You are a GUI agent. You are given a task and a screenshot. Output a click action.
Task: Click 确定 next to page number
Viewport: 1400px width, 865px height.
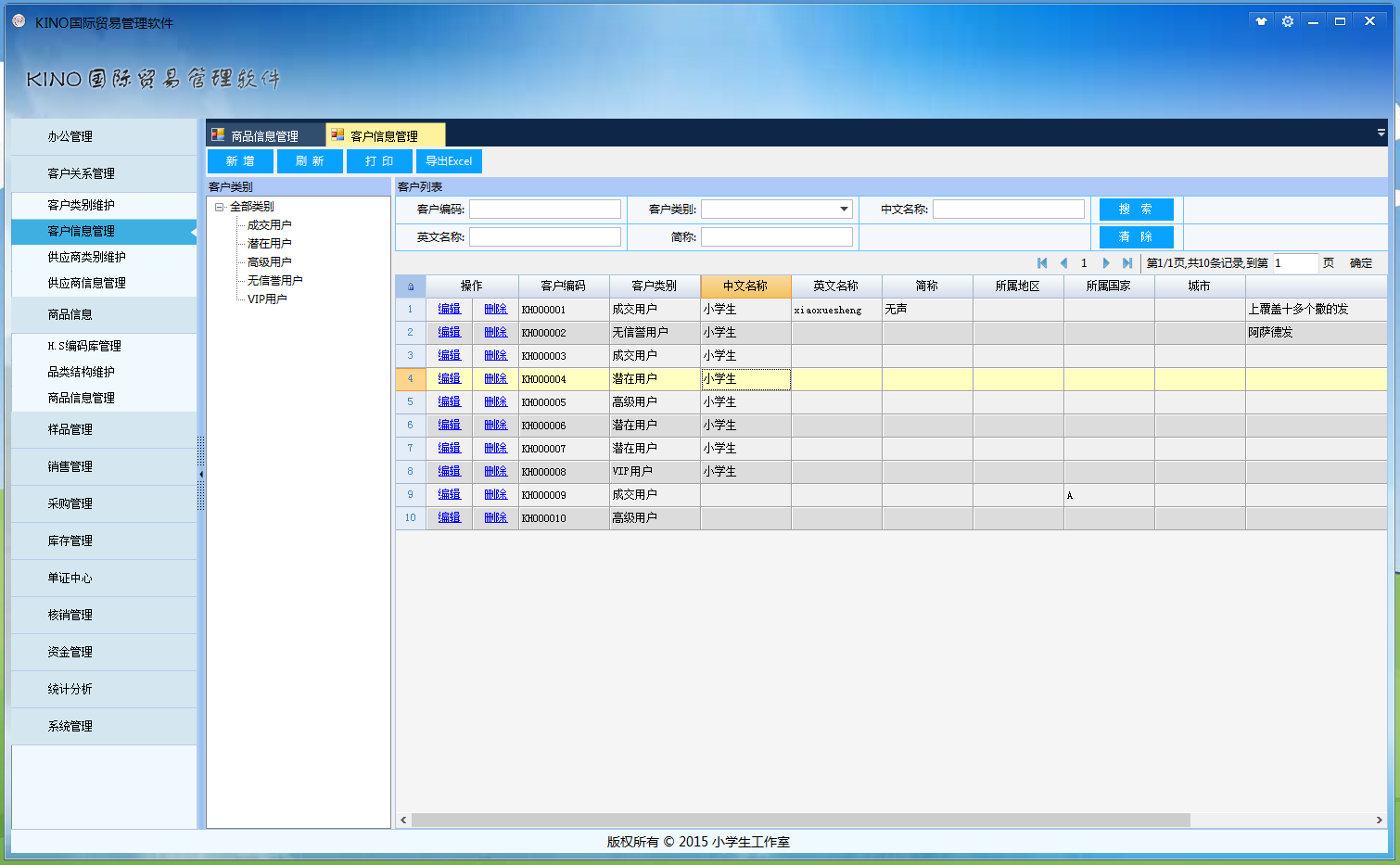pos(1361,263)
